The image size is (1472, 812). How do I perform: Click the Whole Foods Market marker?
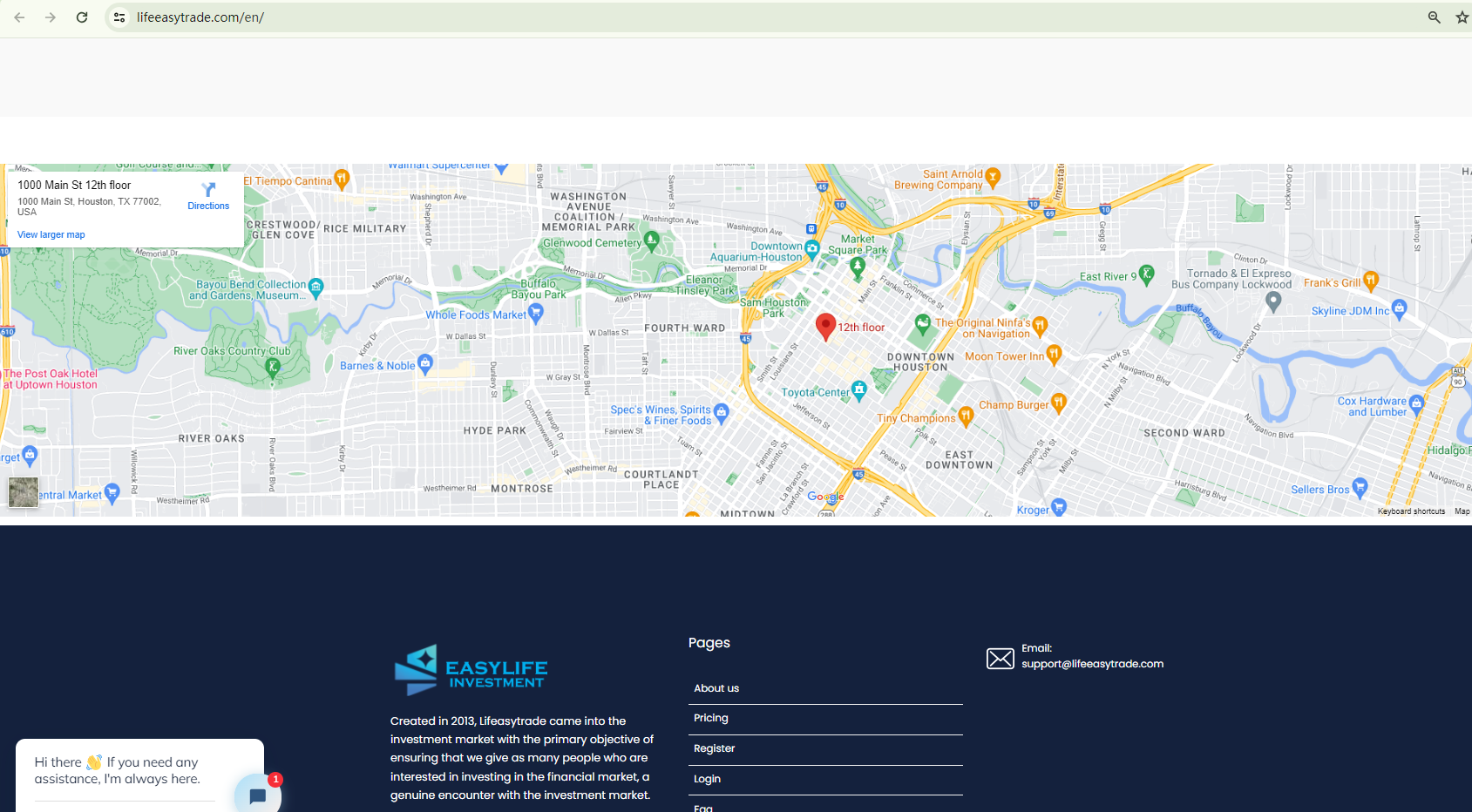pyautogui.click(x=536, y=314)
